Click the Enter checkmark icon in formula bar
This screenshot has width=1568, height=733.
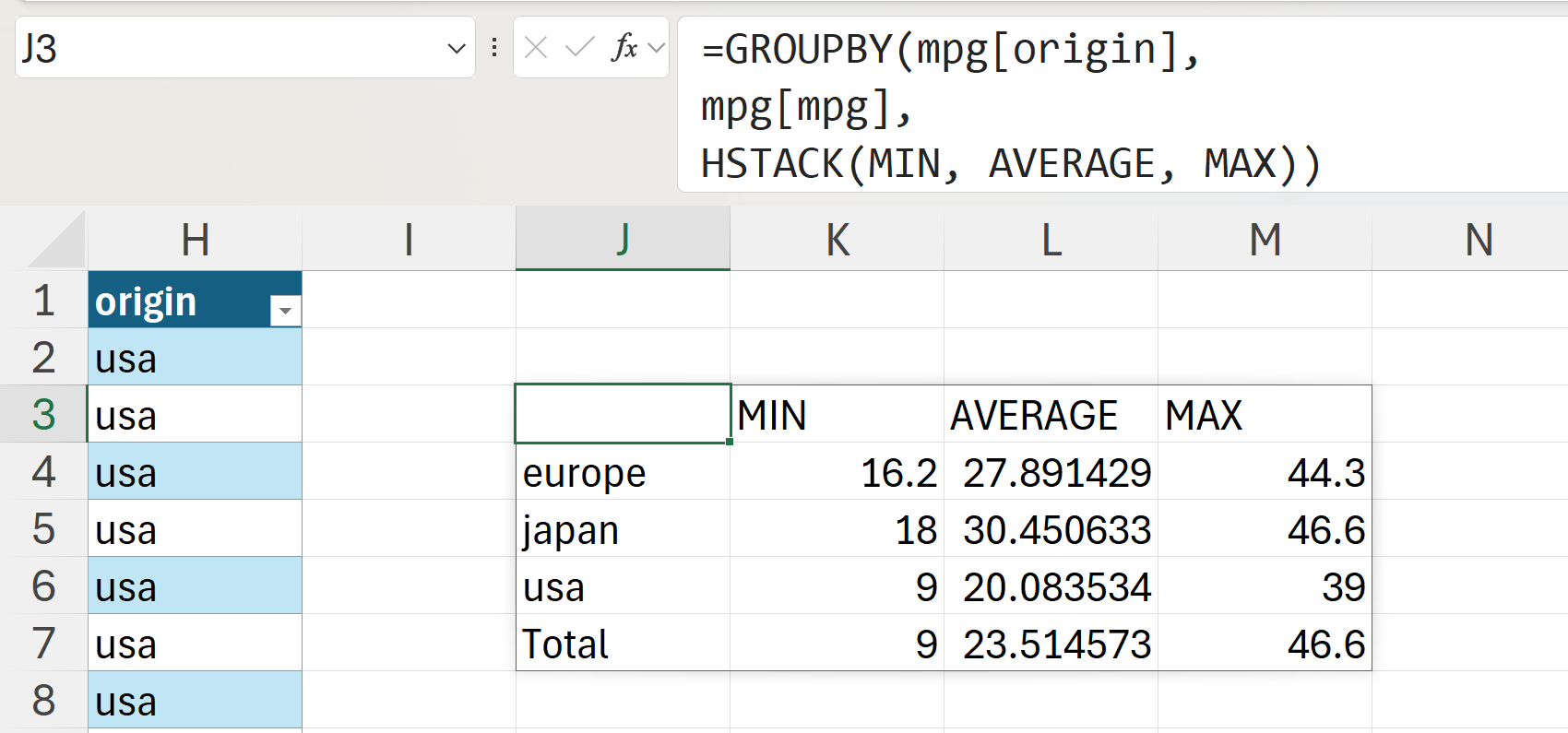[x=579, y=47]
